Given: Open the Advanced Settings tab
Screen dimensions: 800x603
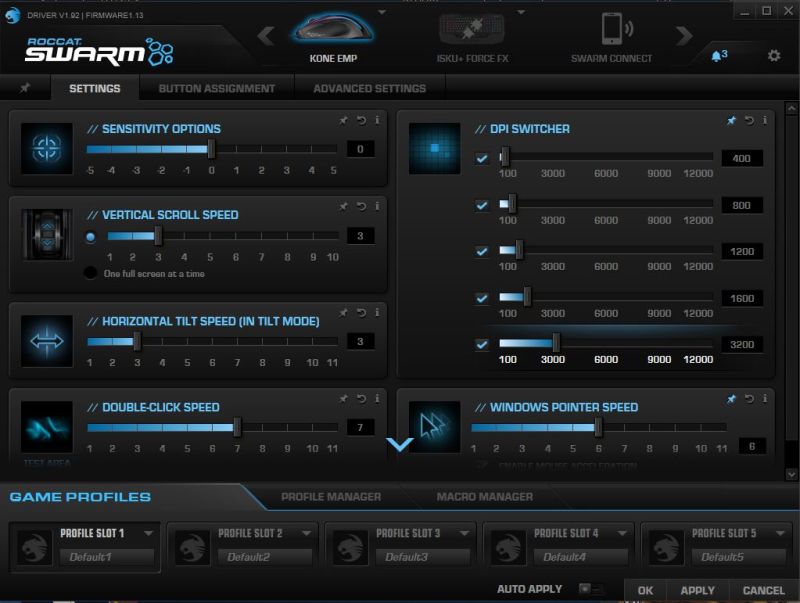Looking at the screenshot, I should pyautogui.click(x=370, y=88).
